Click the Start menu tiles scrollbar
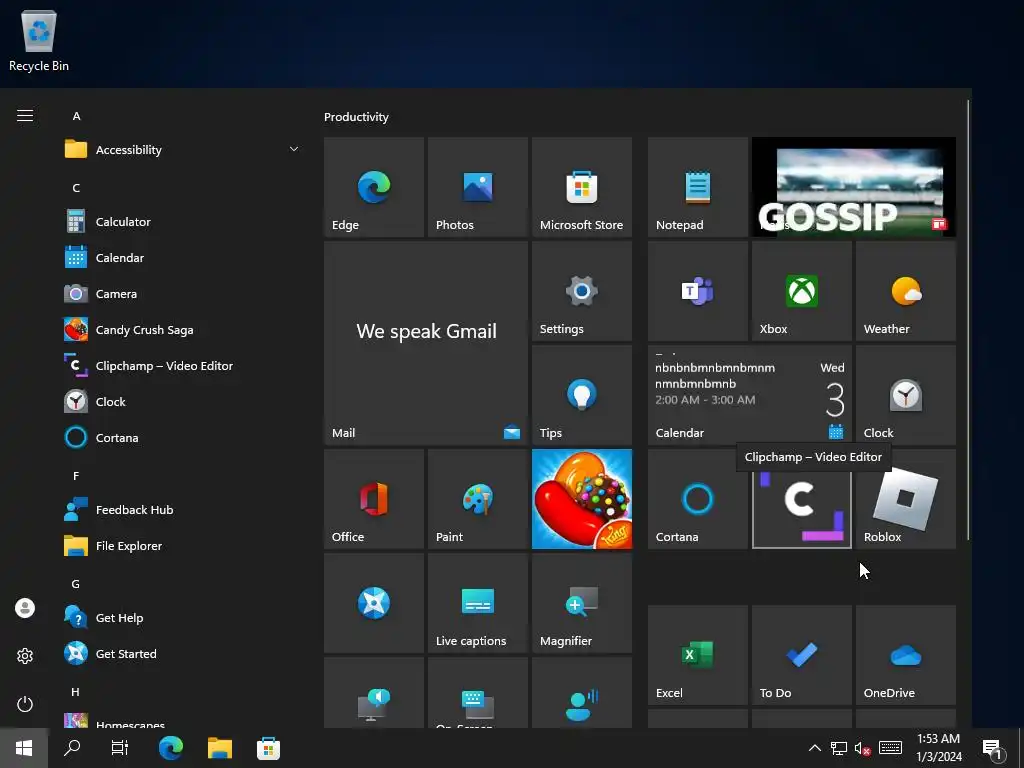This screenshot has height=768, width=1024. tap(968, 320)
